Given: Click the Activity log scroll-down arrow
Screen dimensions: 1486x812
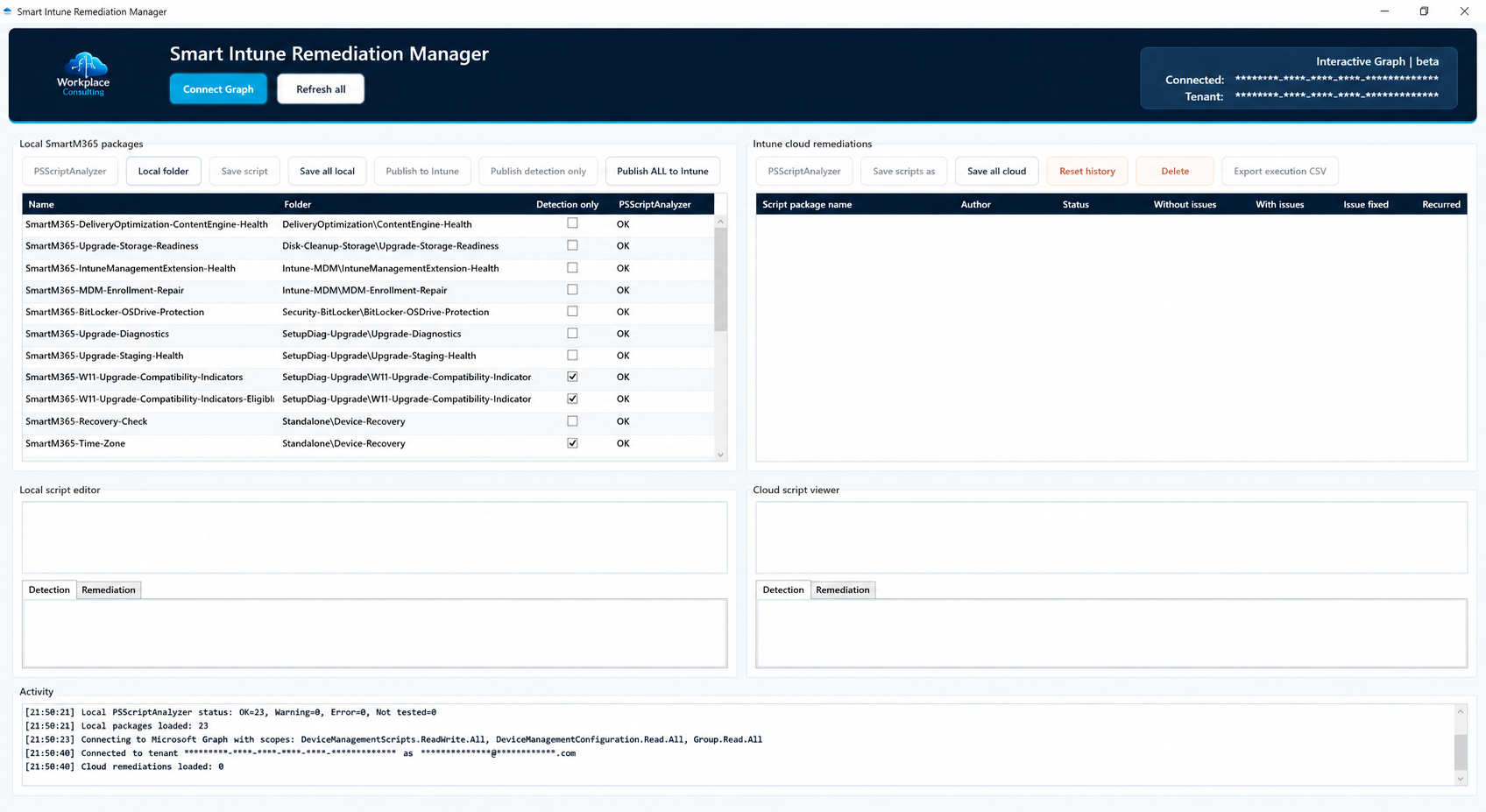Looking at the screenshot, I should (1460, 779).
